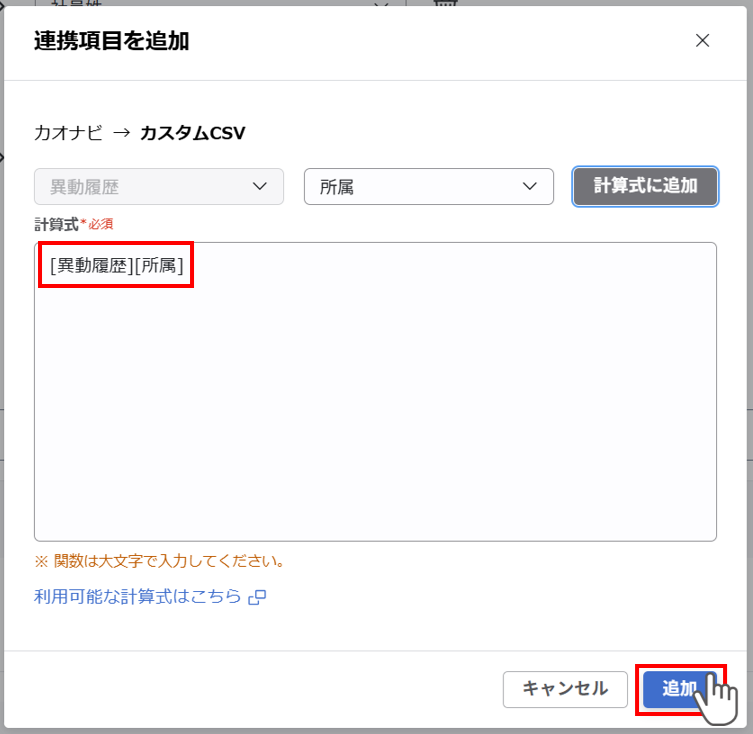This screenshot has height=734, width=753.
Task: Click the カスタムCSV heading text
Action: pyautogui.click(x=193, y=133)
